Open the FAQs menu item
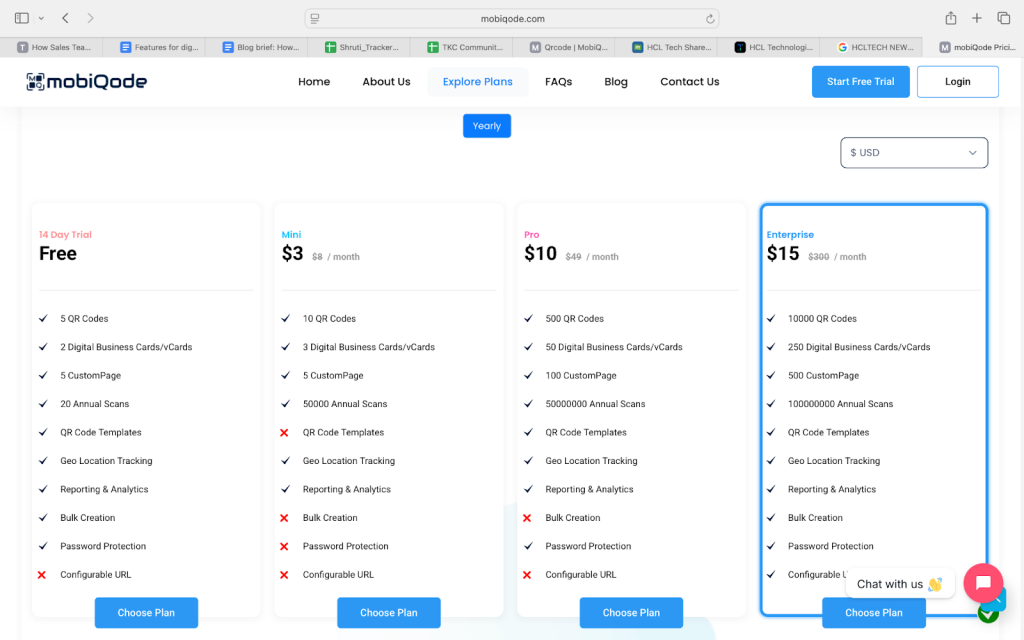 click(558, 82)
